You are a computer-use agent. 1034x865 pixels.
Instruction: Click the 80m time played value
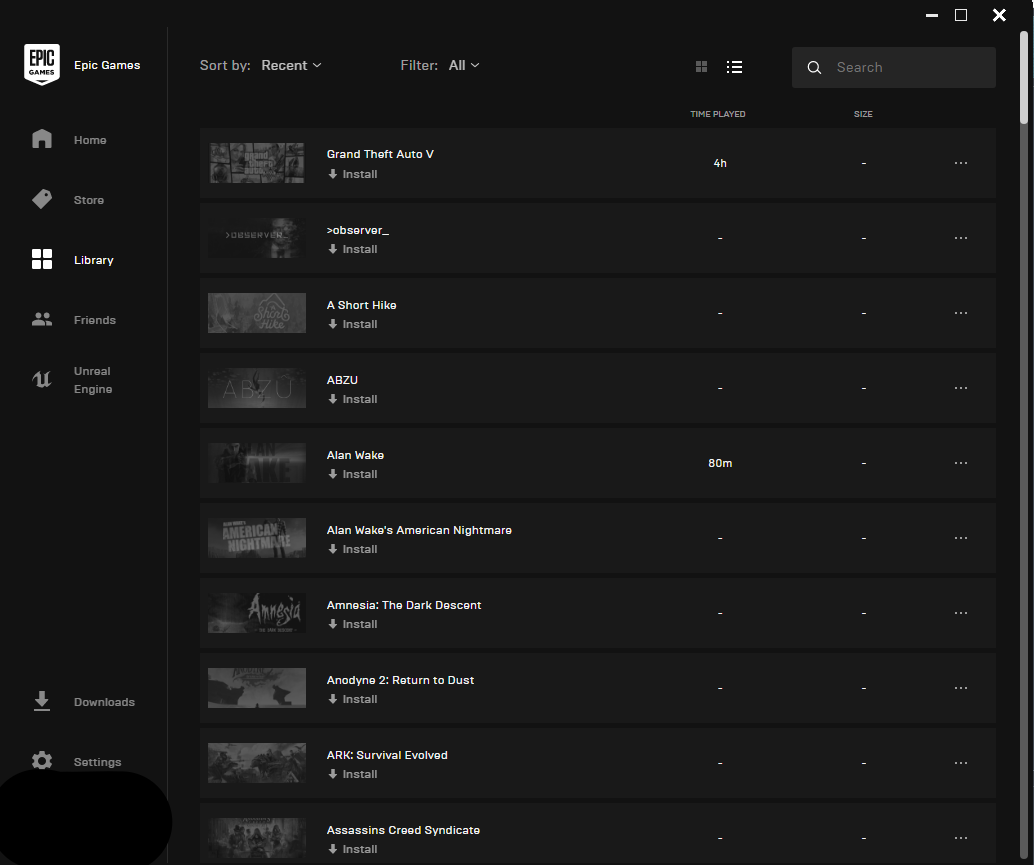tap(719, 463)
